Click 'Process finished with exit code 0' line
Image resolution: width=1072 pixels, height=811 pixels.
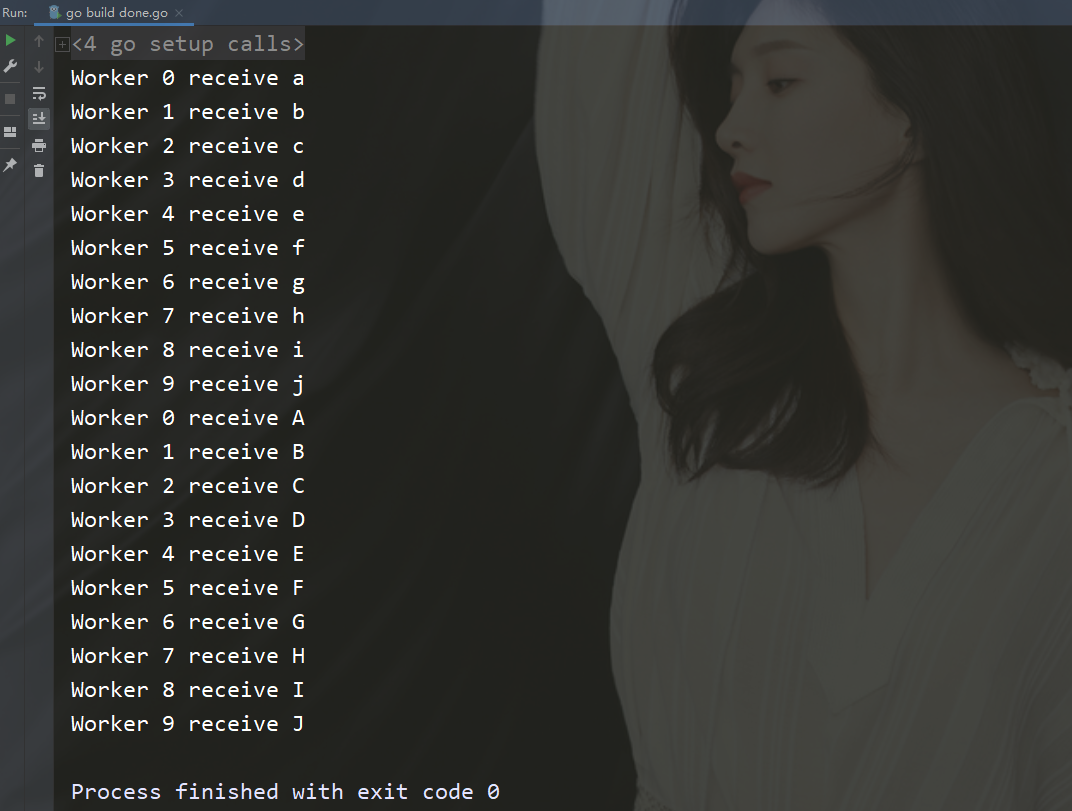click(x=285, y=792)
